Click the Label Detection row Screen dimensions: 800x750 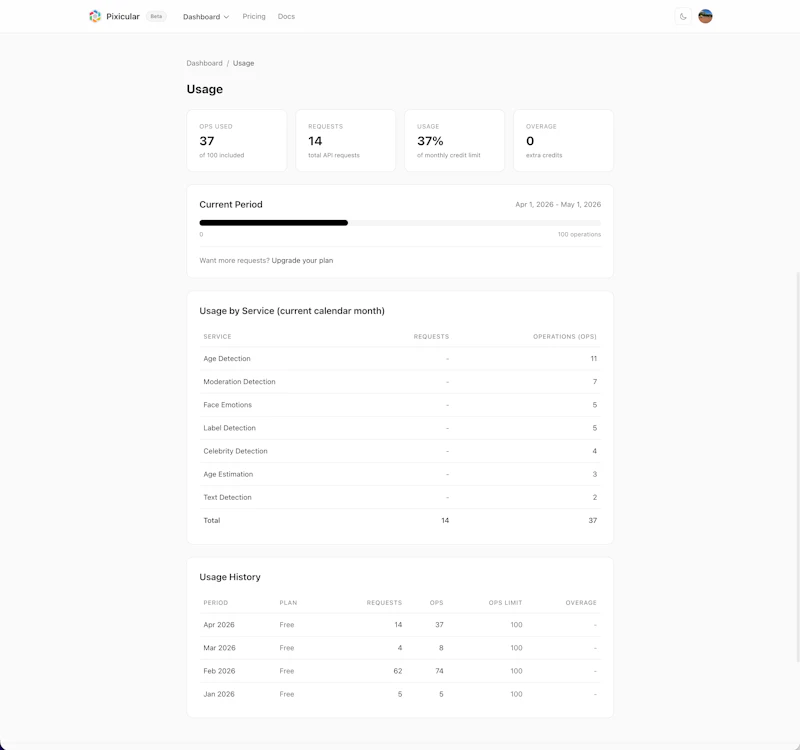pyautogui.click(x=400, y=428)
